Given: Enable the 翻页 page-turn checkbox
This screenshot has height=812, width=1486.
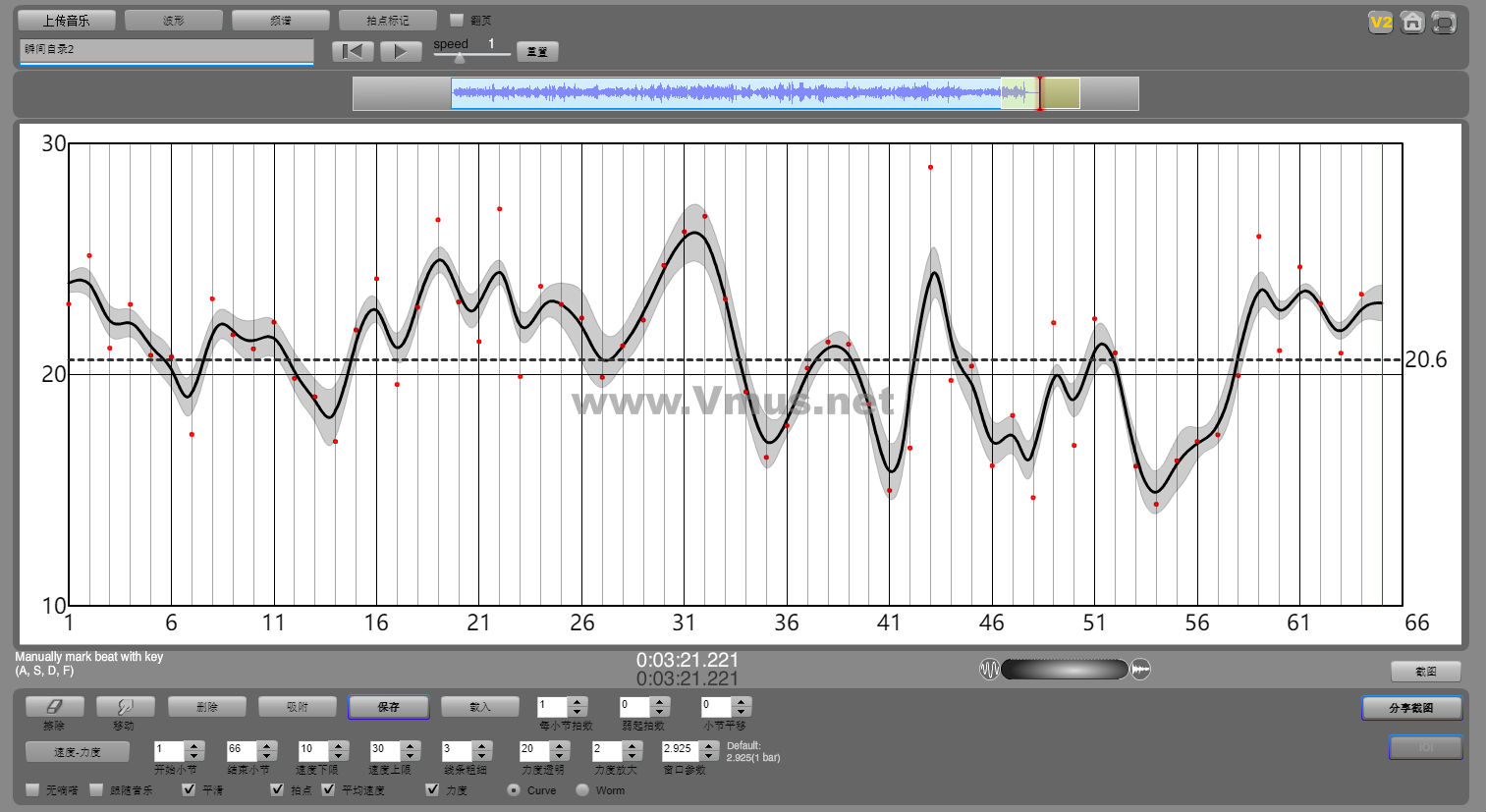Looking at the screenshot, I should coord(457,20).
